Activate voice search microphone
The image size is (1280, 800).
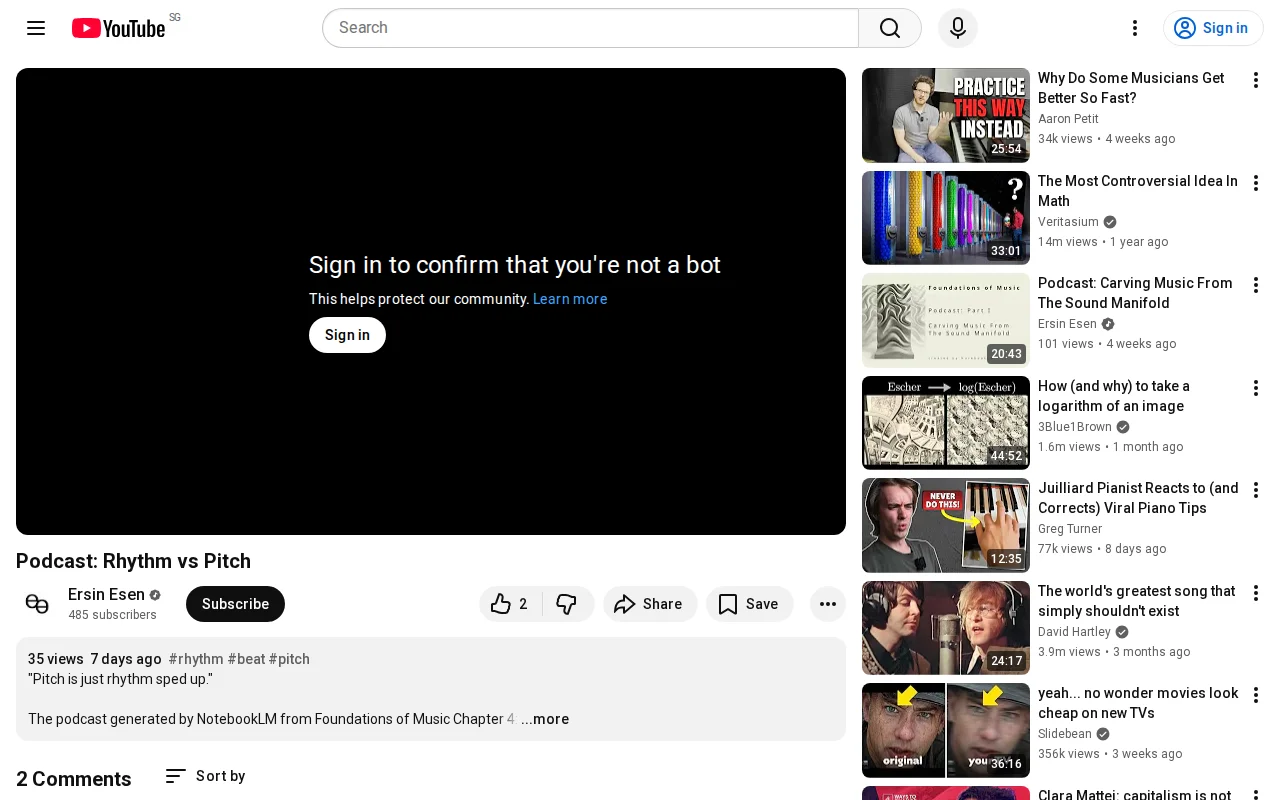pos(958,28)
